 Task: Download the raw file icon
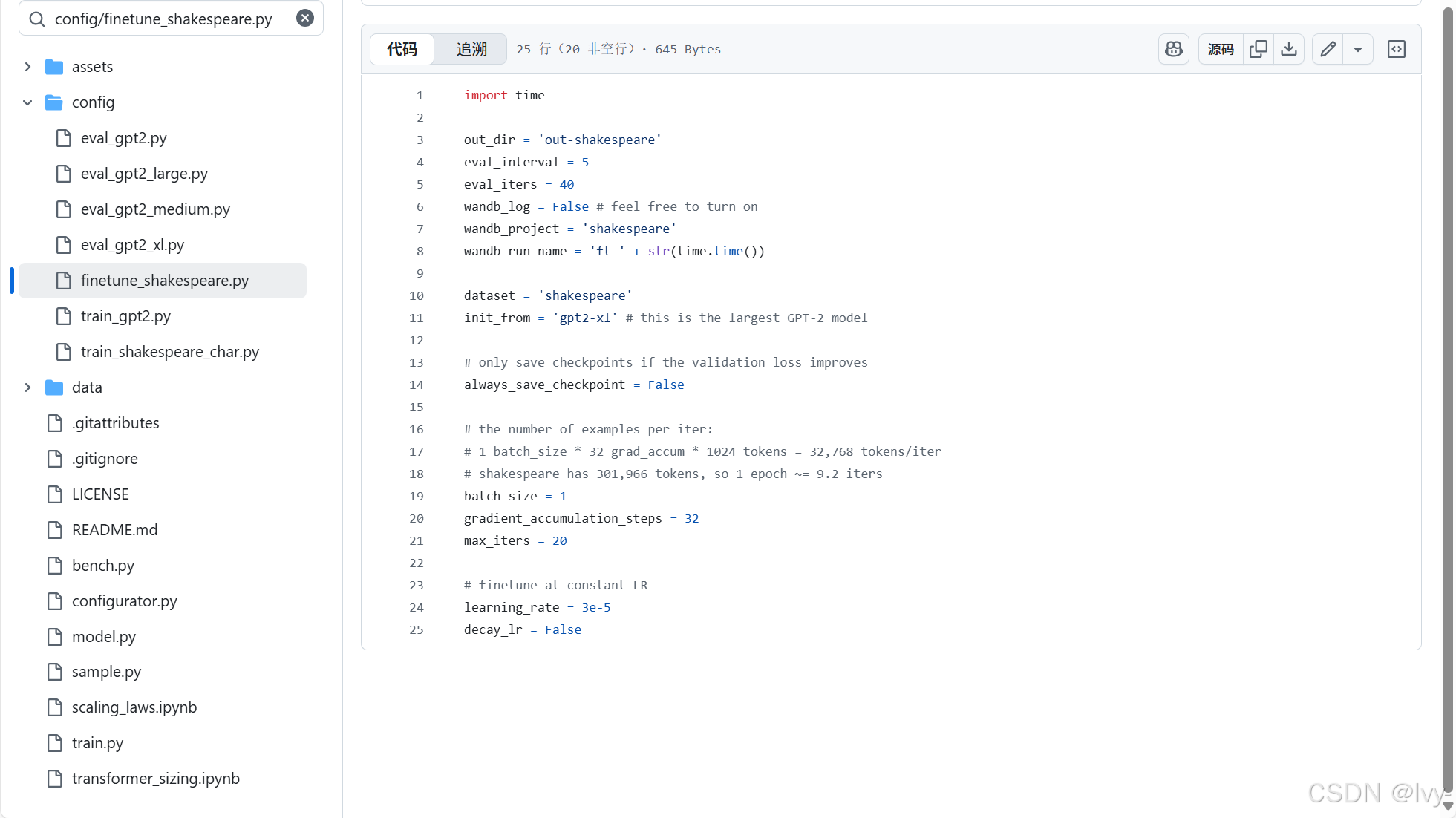[1289, 49]
